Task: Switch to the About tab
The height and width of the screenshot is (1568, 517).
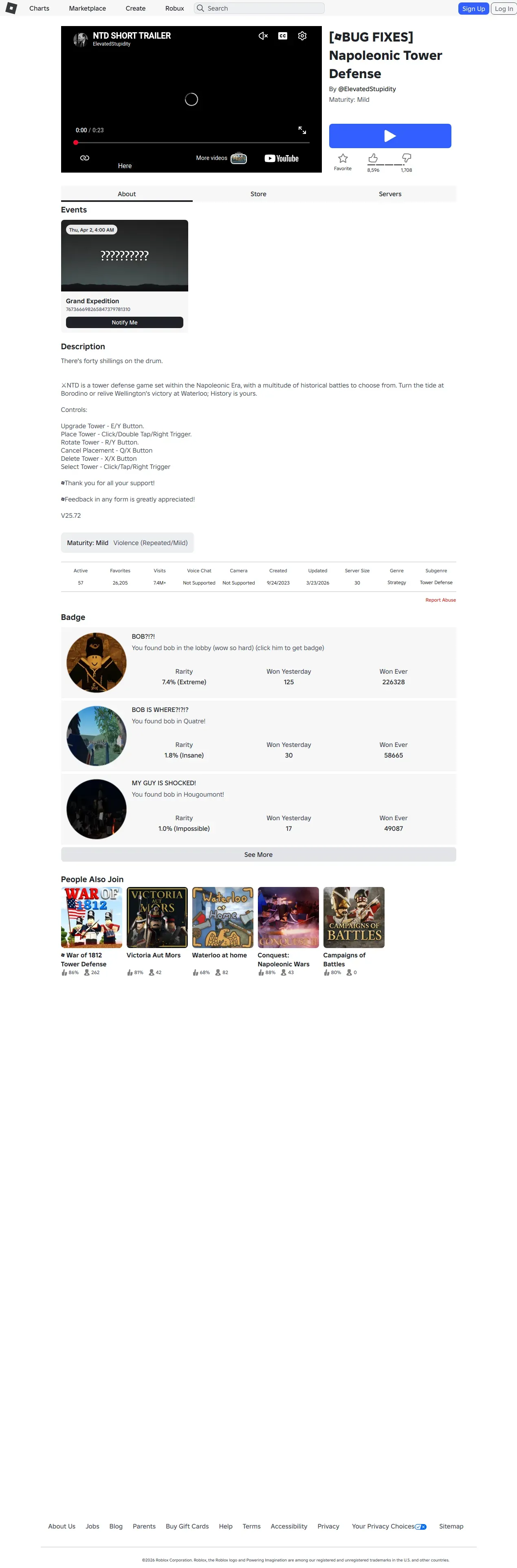Action: tap(127, 194)
